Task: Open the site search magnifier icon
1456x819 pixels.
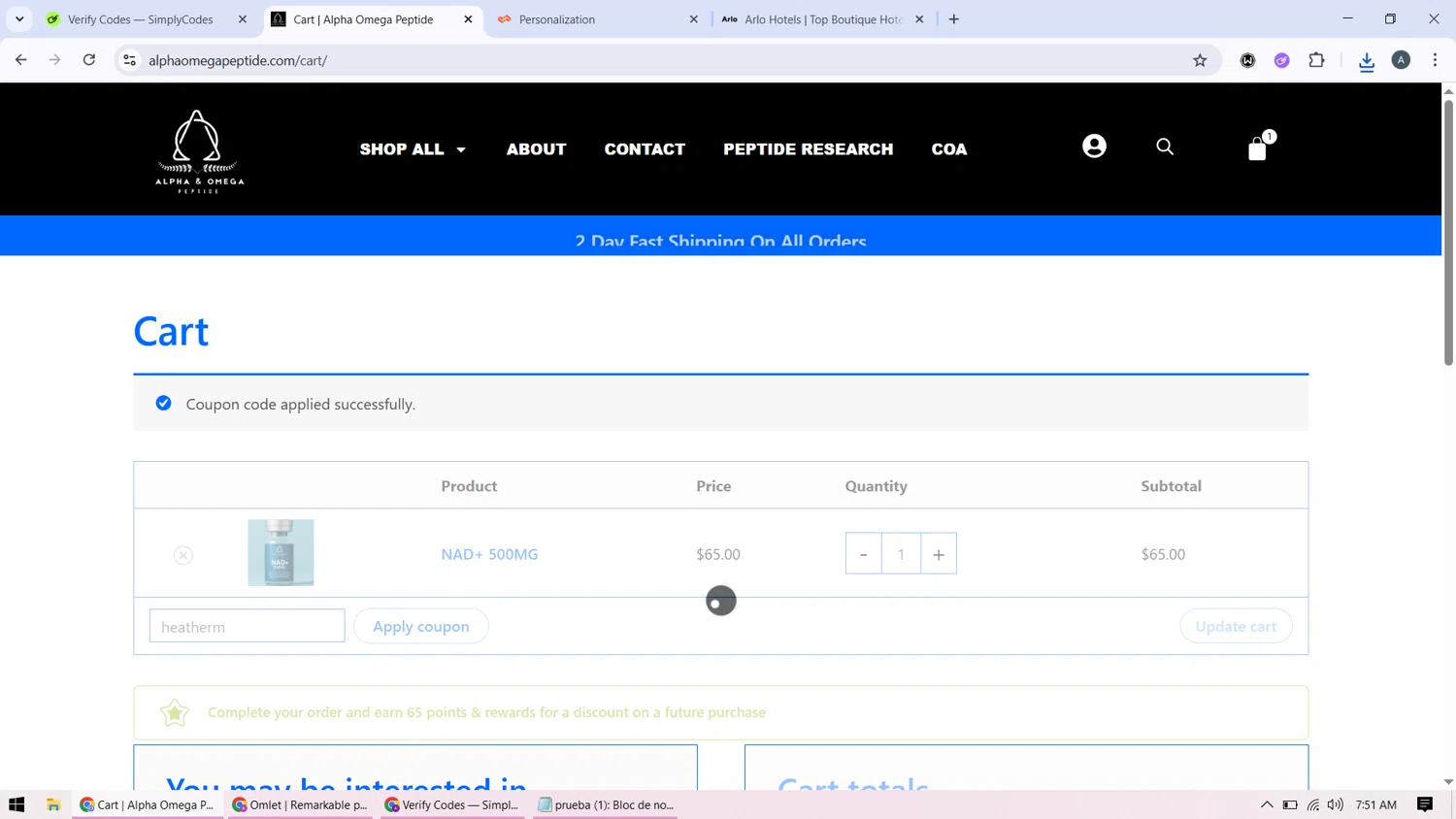Action: click(x=1165, y=147)
